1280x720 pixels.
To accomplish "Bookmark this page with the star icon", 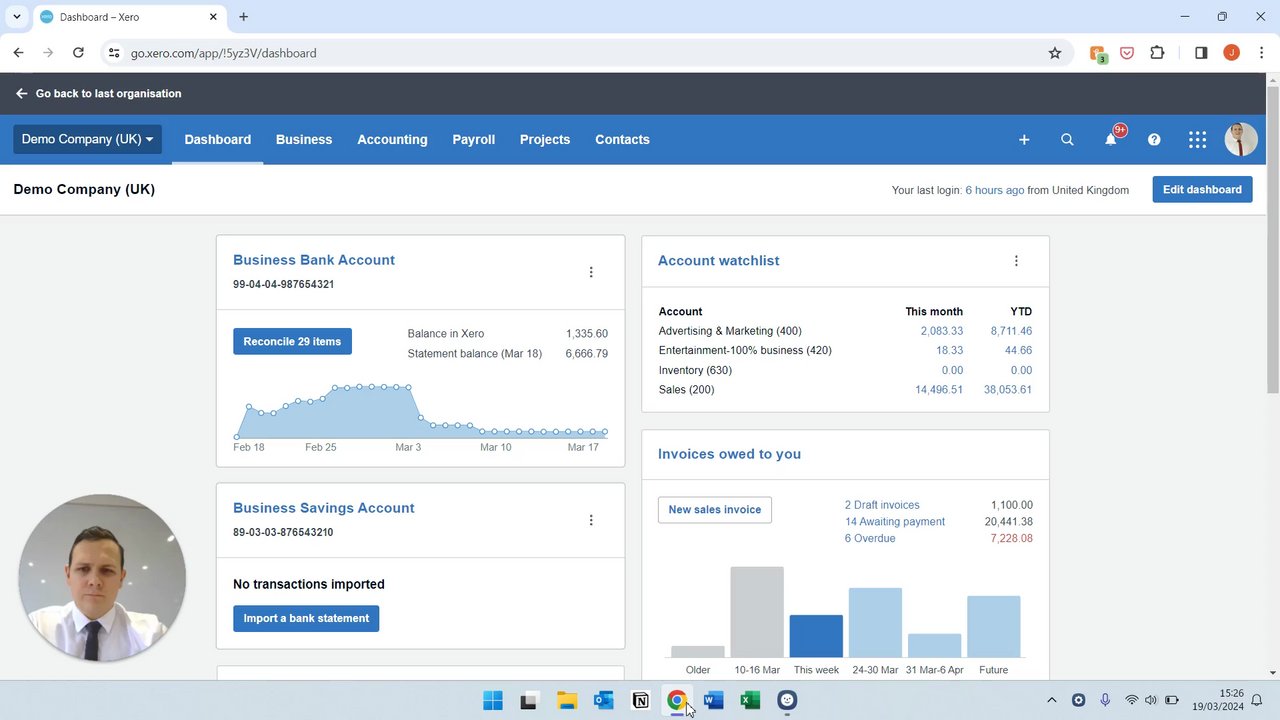I will tap(1054, 53).
